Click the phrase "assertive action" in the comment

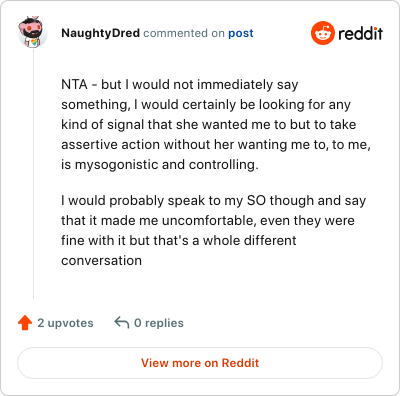click(111, 144)
